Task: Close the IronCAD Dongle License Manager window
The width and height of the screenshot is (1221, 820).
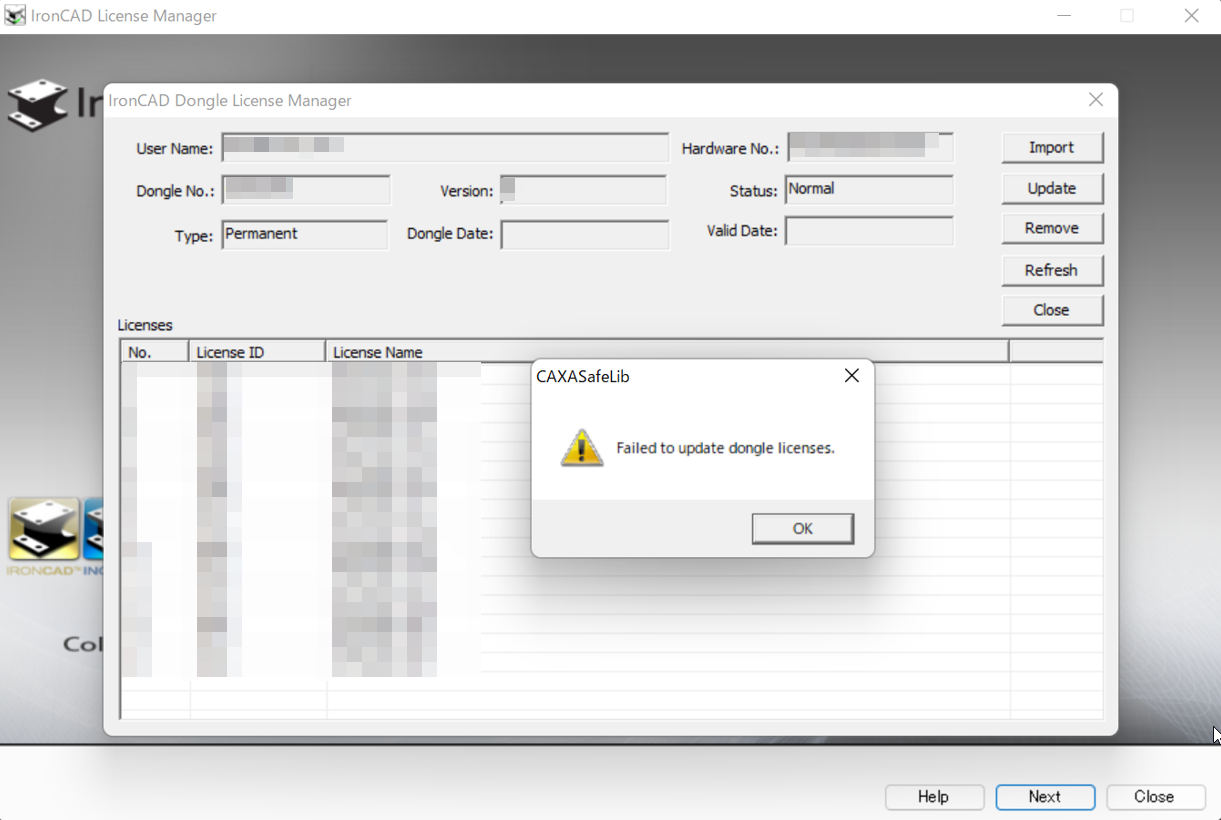Action: tap(1096, 100)
